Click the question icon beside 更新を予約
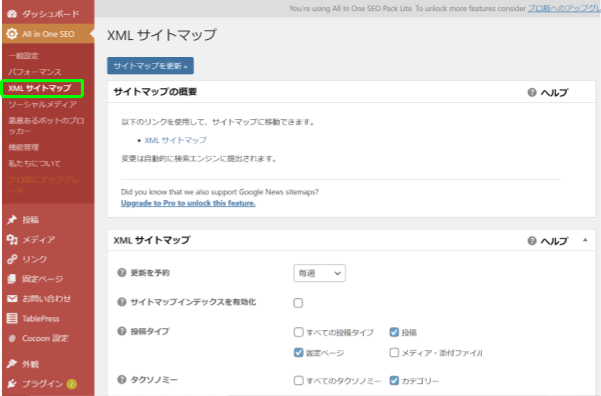Viewport: 601px width, 396px height. point(122,273)
